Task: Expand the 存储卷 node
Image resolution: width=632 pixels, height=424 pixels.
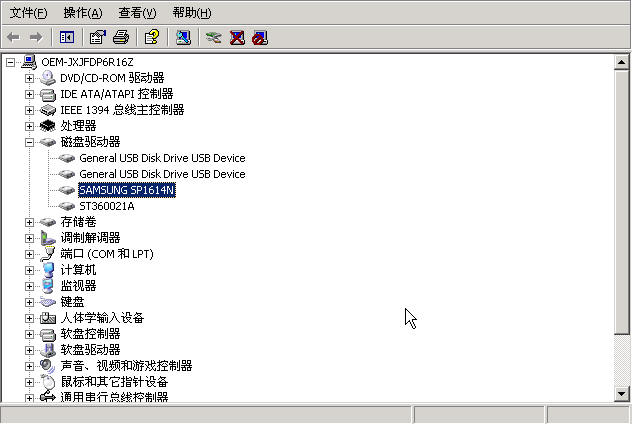Action: 29,222
